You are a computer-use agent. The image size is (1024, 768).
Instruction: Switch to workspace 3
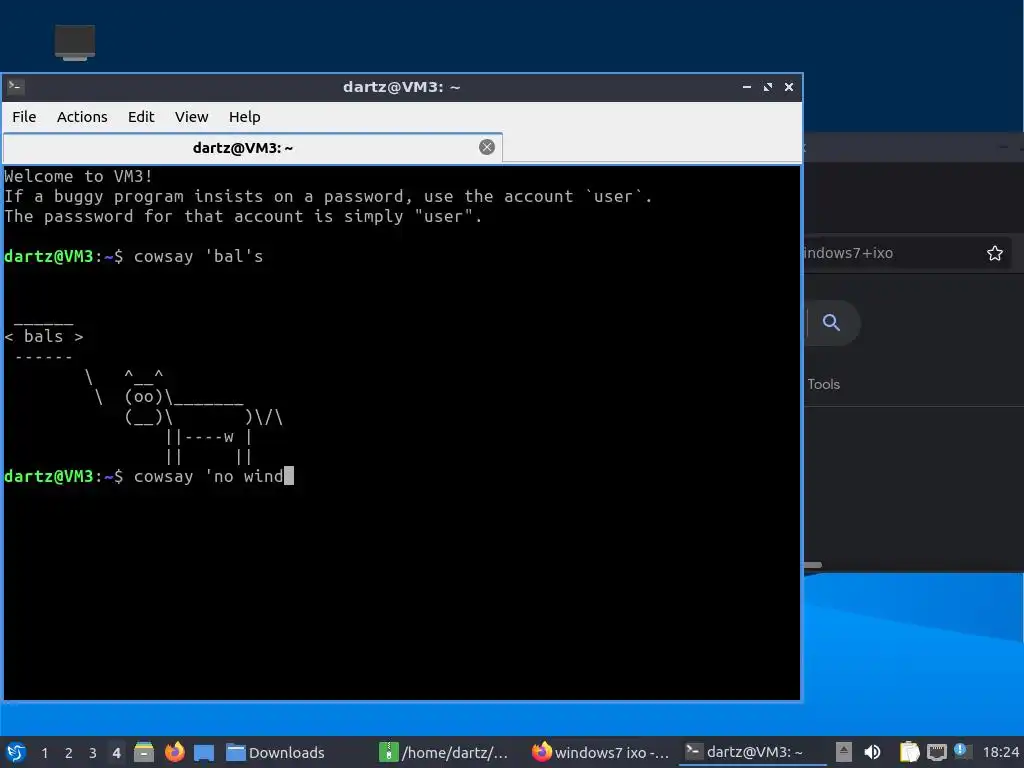tap(93, 753)
